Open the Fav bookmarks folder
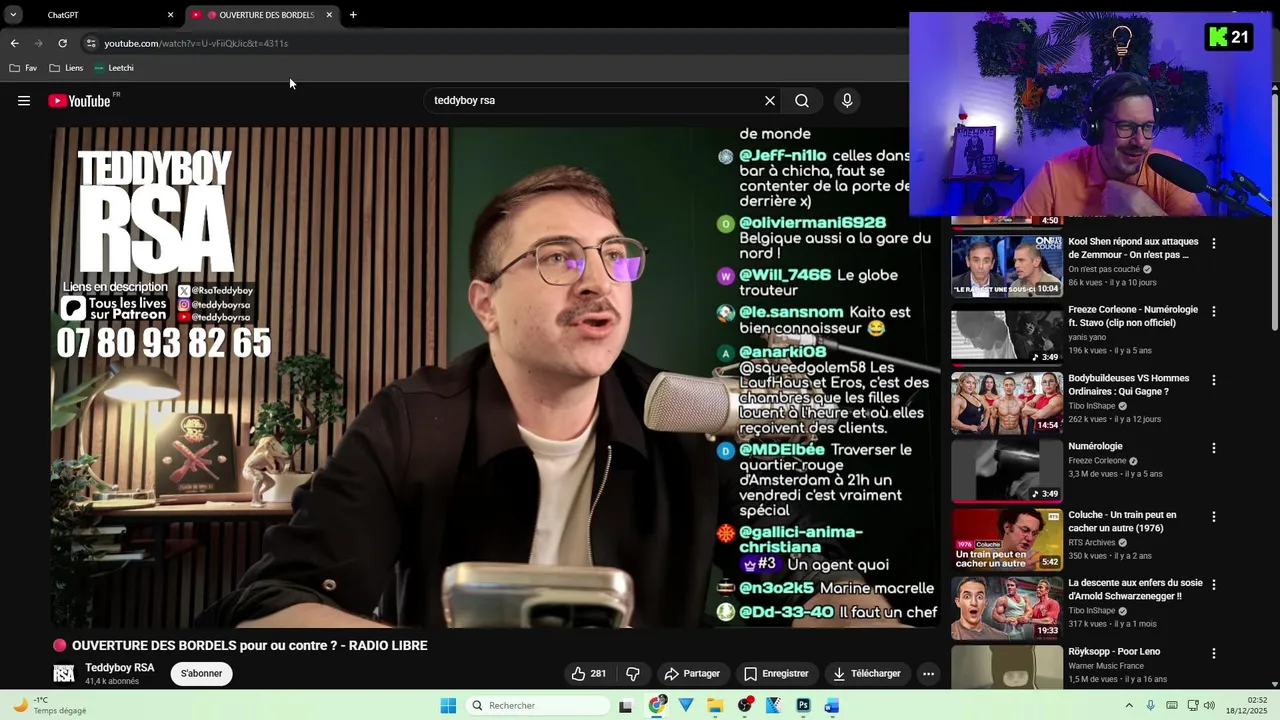 [23, 68]
